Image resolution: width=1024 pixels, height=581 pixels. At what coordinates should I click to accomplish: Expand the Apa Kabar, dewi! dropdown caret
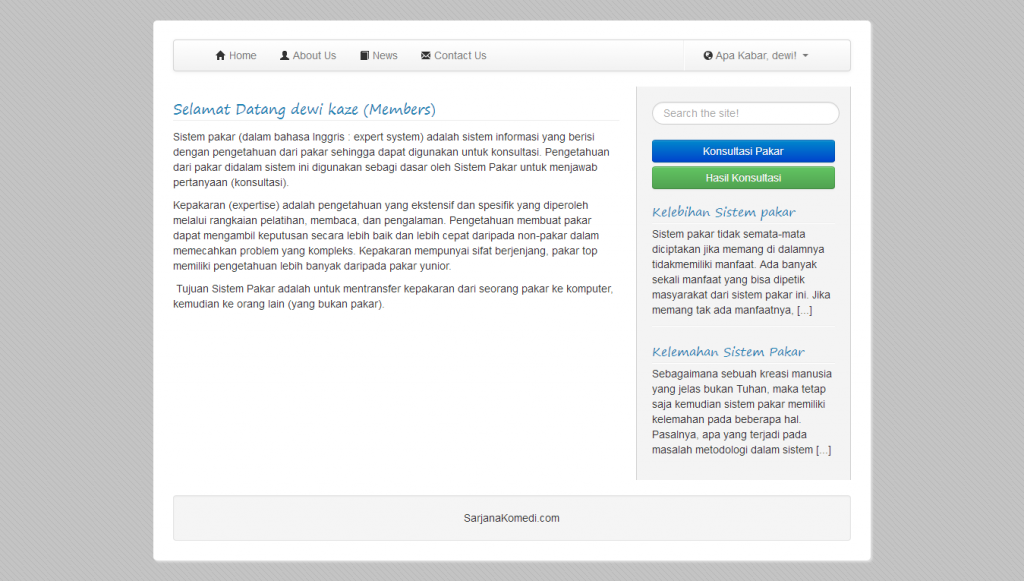[x=805, y=56]
